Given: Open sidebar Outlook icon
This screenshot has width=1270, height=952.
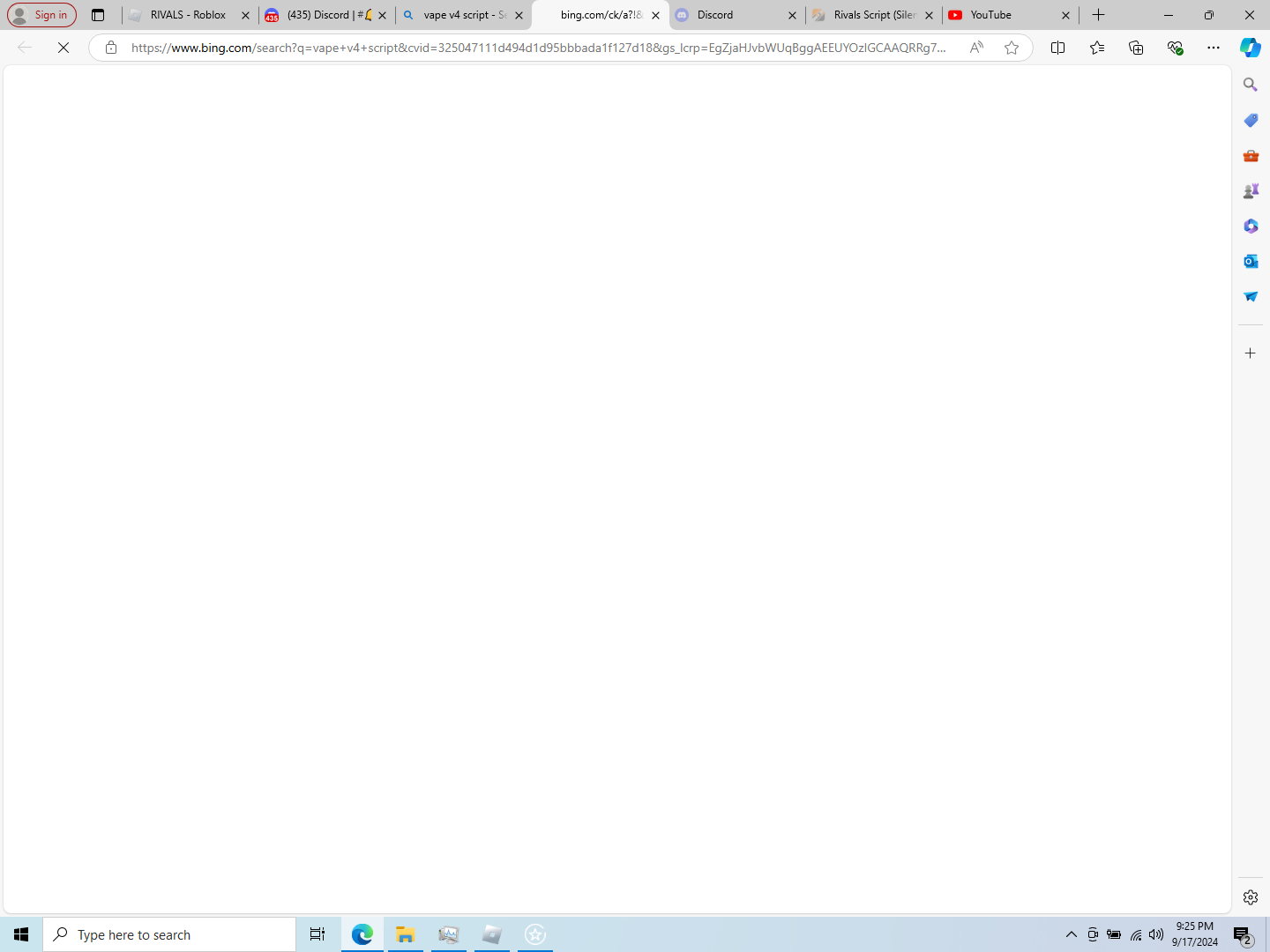Looking at the screenshot, I should click(1251, 261).
